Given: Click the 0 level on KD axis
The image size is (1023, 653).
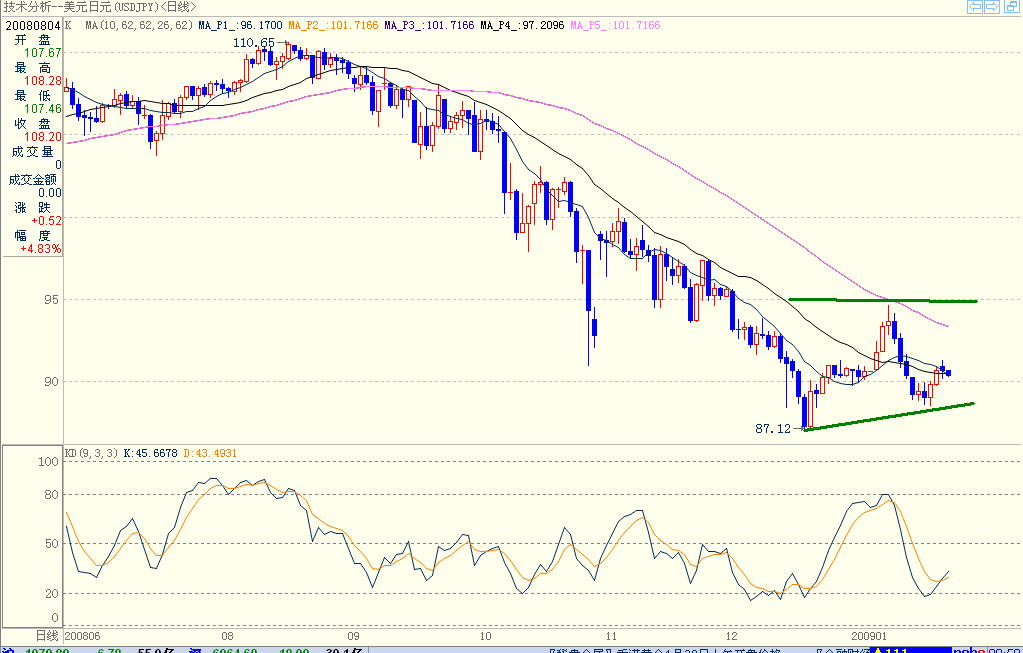Looking at the screenshot, I should 55,618.
